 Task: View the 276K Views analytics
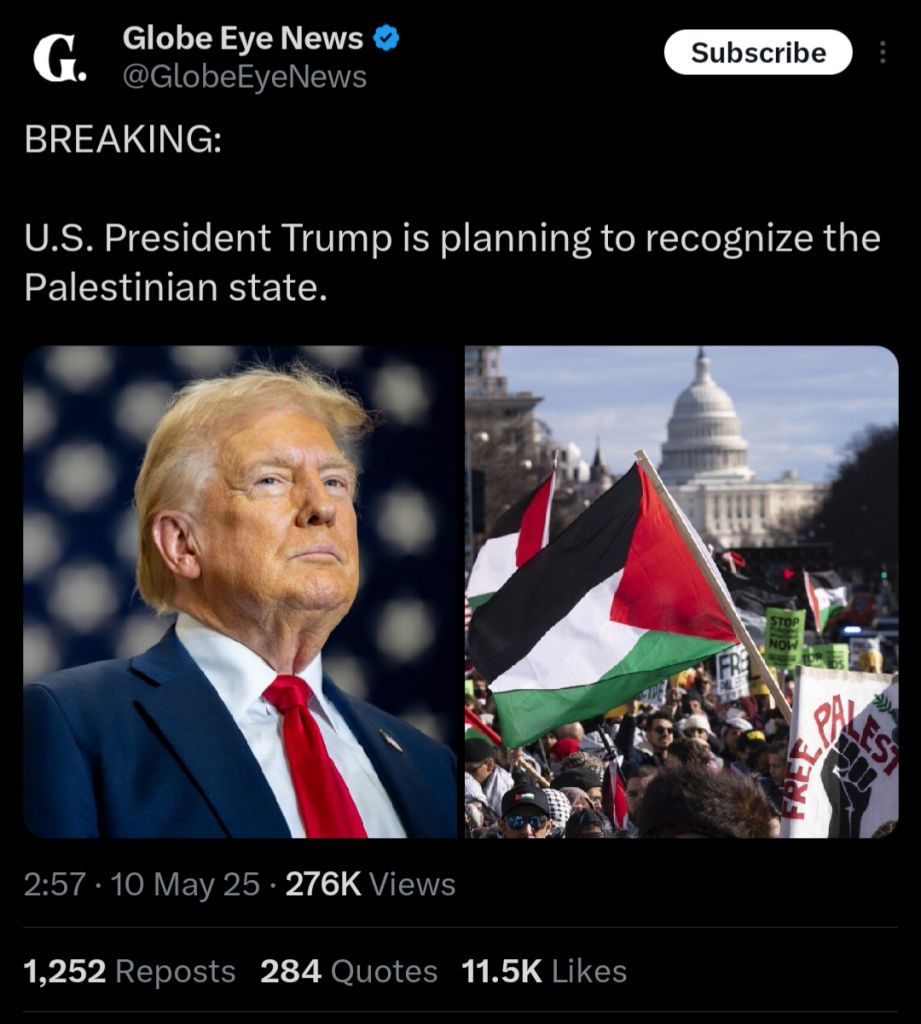pos(370,884)
